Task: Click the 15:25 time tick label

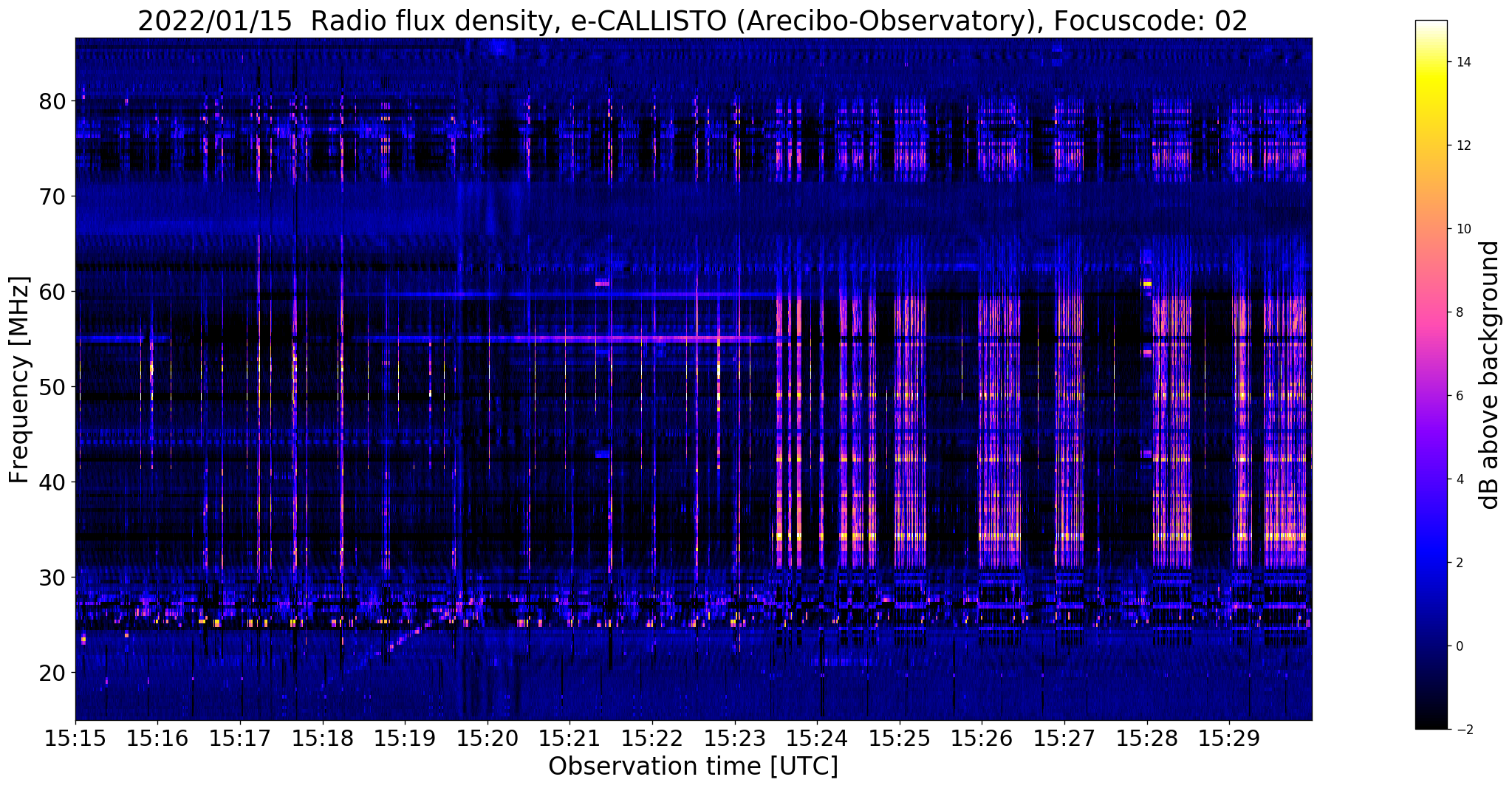Action: pos(900,739)
